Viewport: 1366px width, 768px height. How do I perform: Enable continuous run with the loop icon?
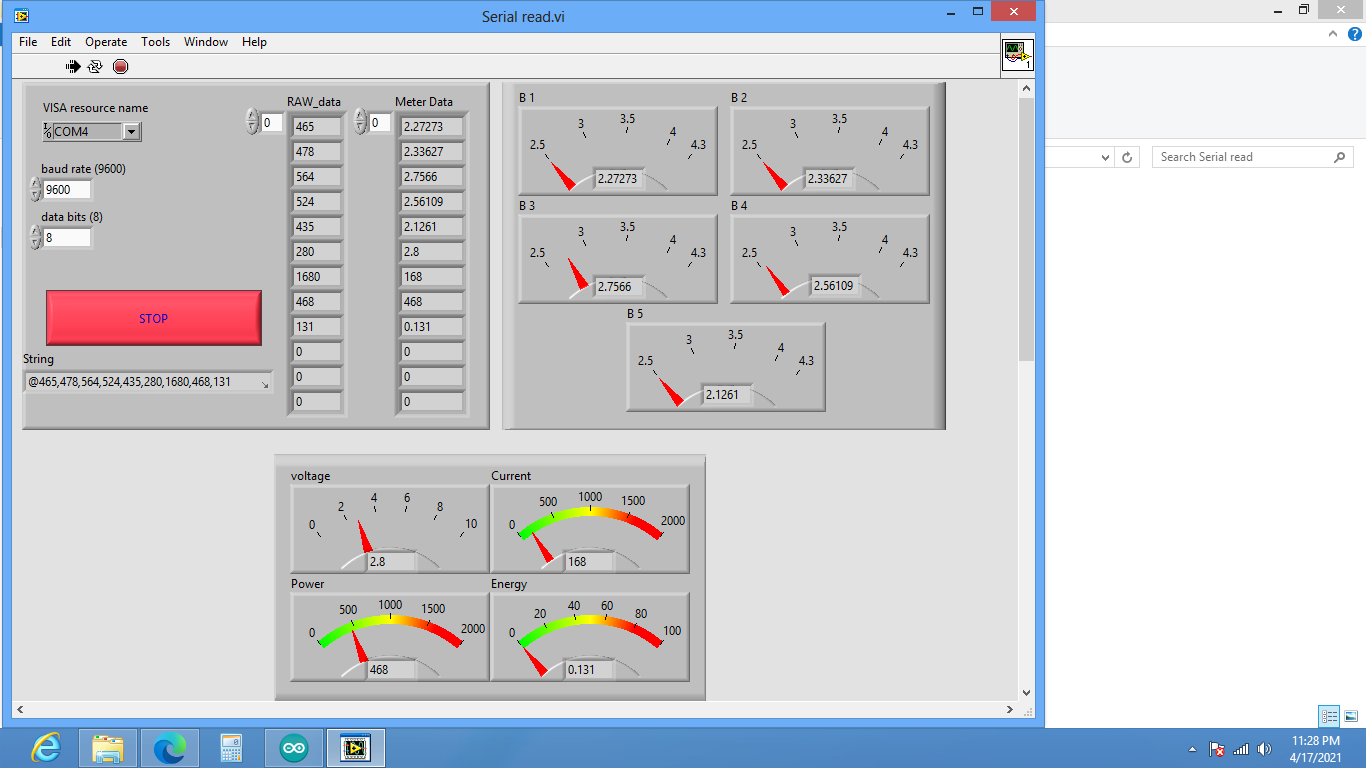tap(94, 66)
